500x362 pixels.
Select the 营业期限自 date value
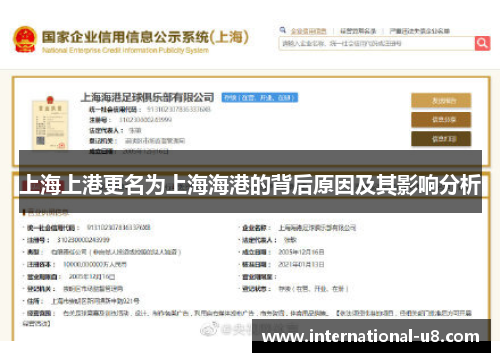point(92,276)
